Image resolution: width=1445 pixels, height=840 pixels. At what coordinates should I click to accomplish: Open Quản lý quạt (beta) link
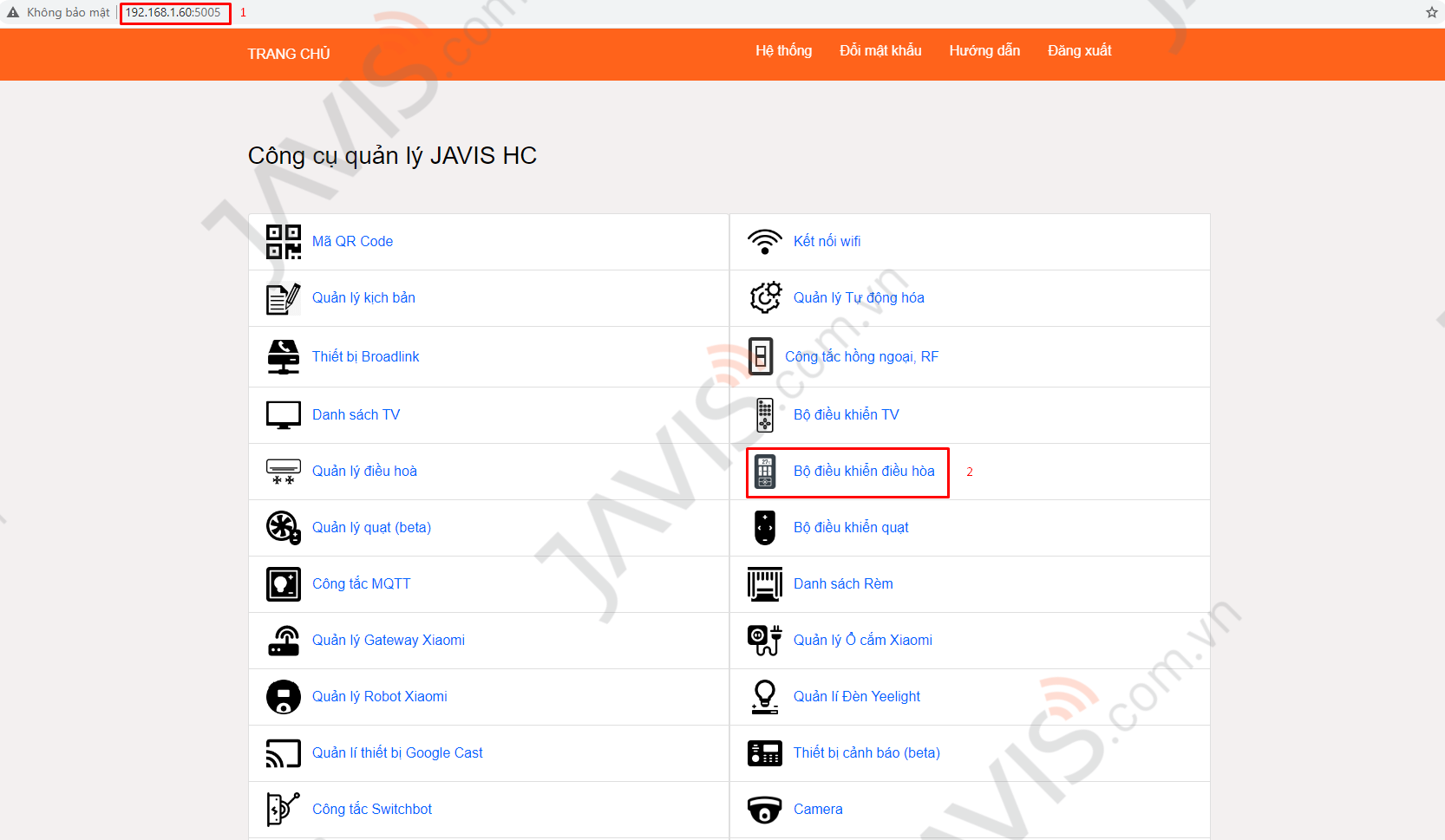[371, 528]
